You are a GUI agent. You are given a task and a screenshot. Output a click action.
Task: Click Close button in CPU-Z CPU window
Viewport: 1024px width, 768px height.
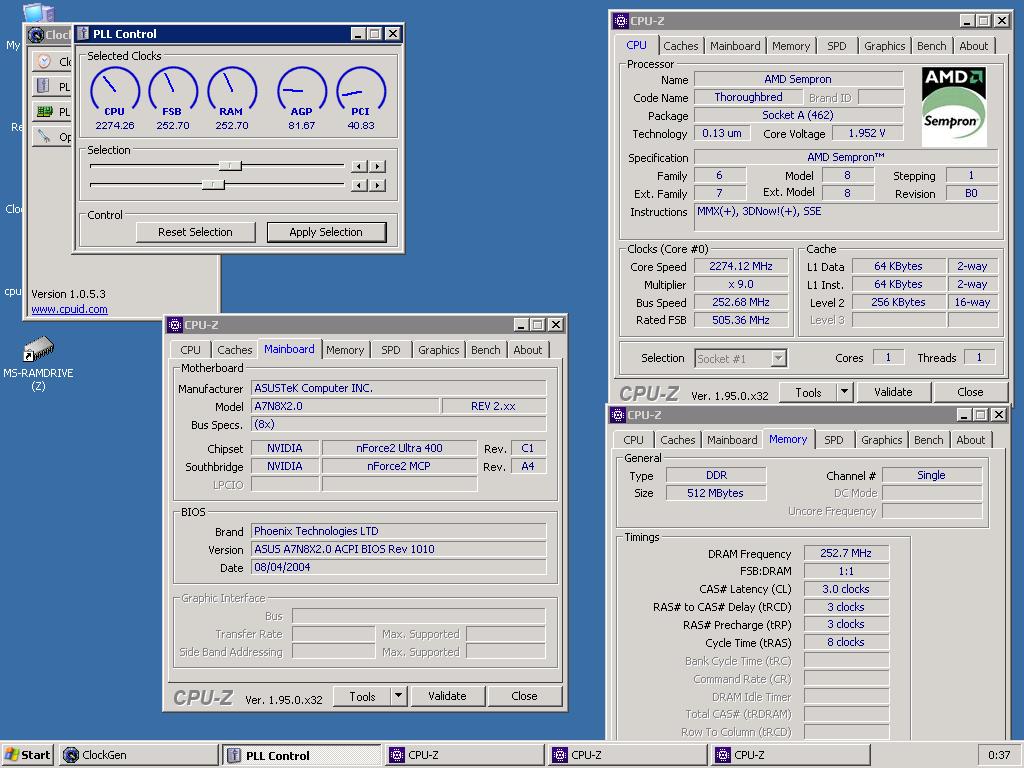pos(970,392)
